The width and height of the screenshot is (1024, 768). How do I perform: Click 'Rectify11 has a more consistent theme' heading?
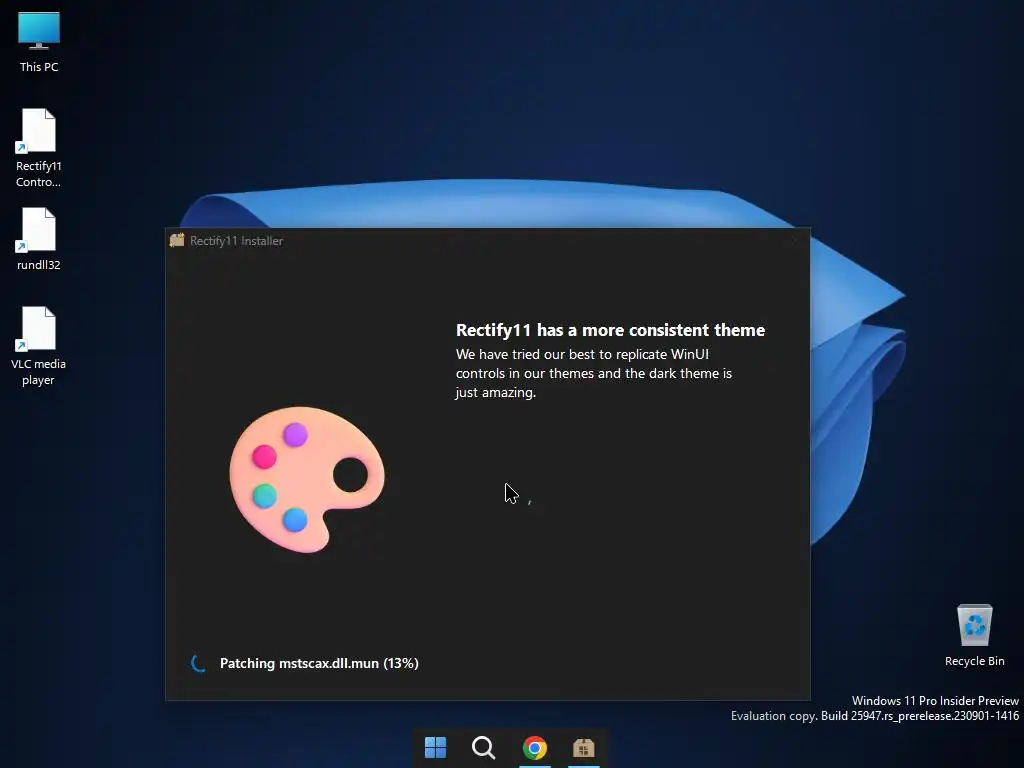click(610, 330)
